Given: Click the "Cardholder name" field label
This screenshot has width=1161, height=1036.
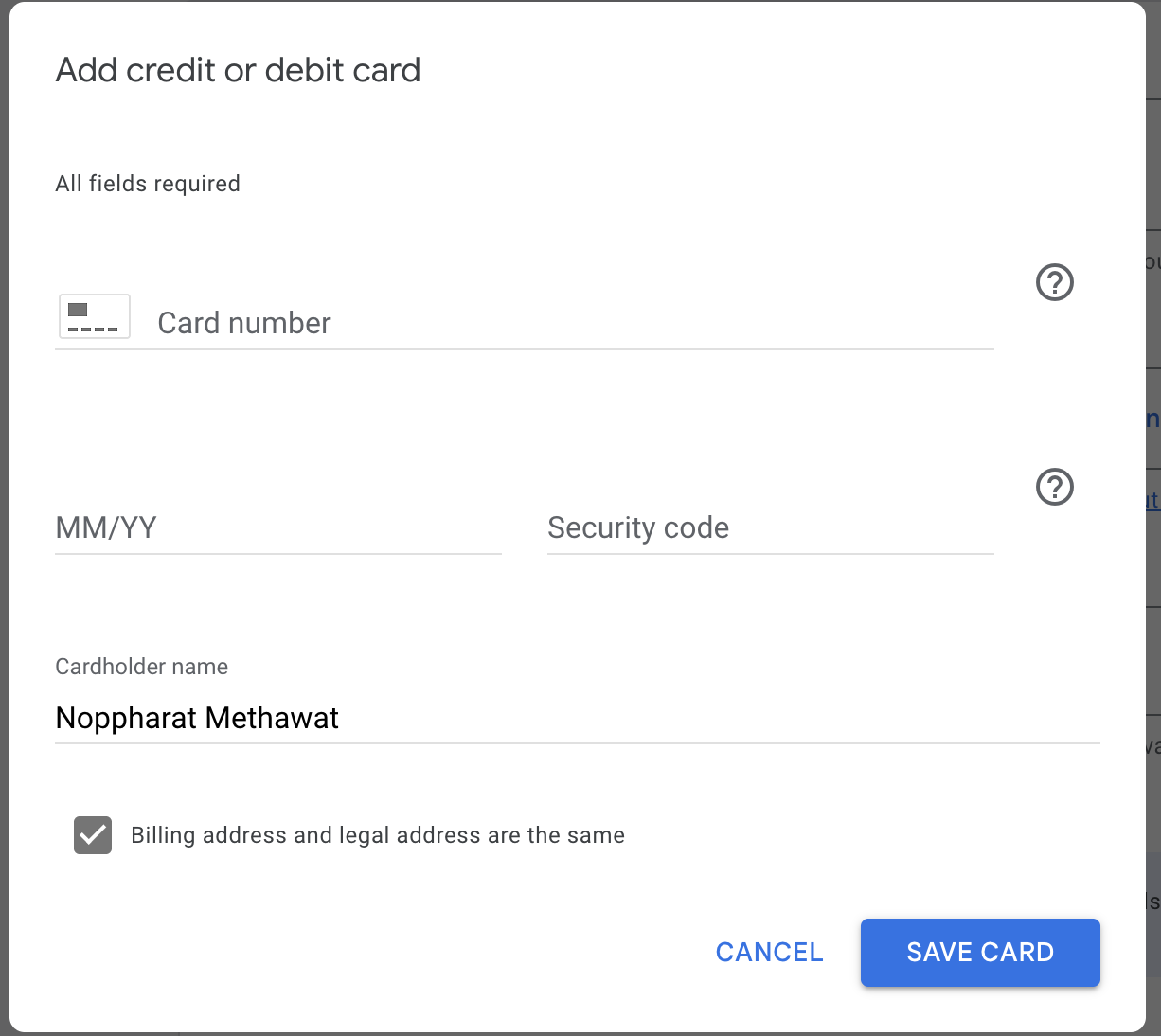Looking at the screenshot, I should tap(141, 667).
